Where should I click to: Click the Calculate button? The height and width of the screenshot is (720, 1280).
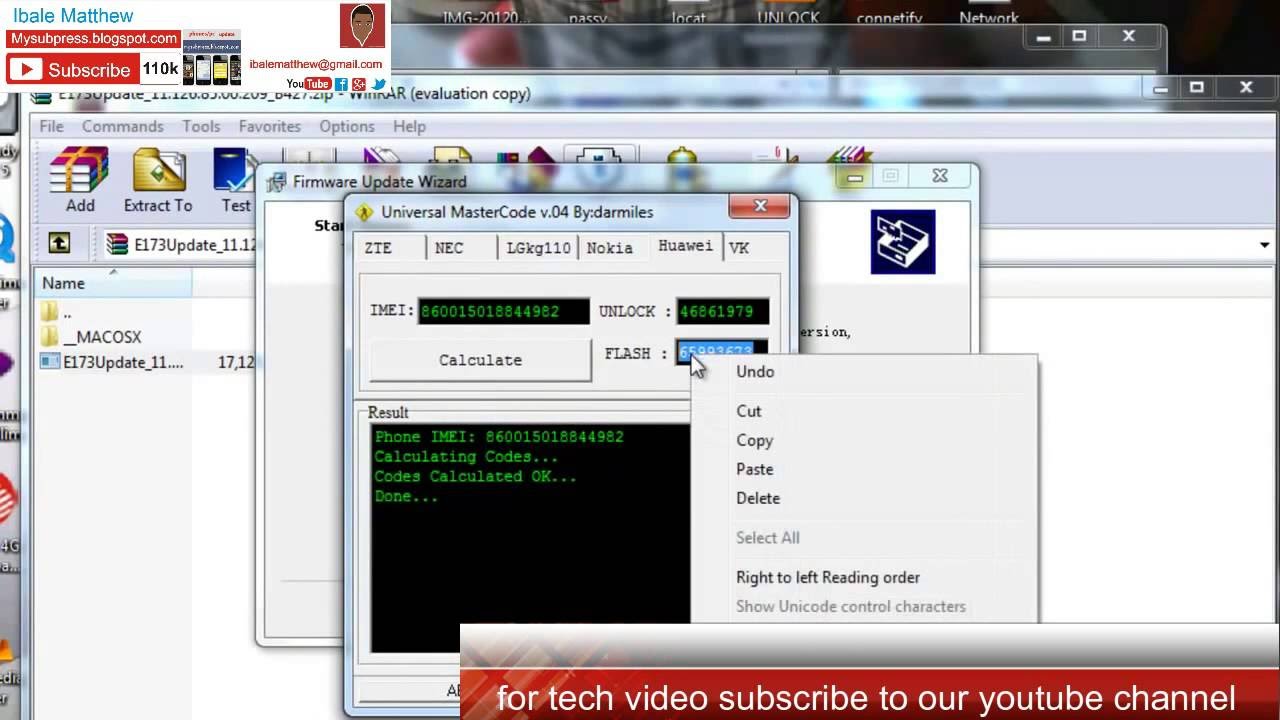click(x=480, y=360)
